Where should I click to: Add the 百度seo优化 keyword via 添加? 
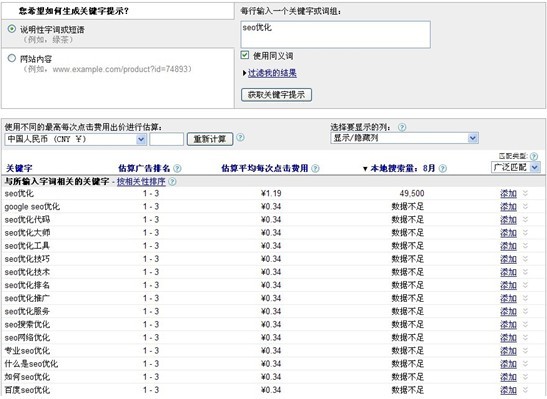(x=508, y=390)
